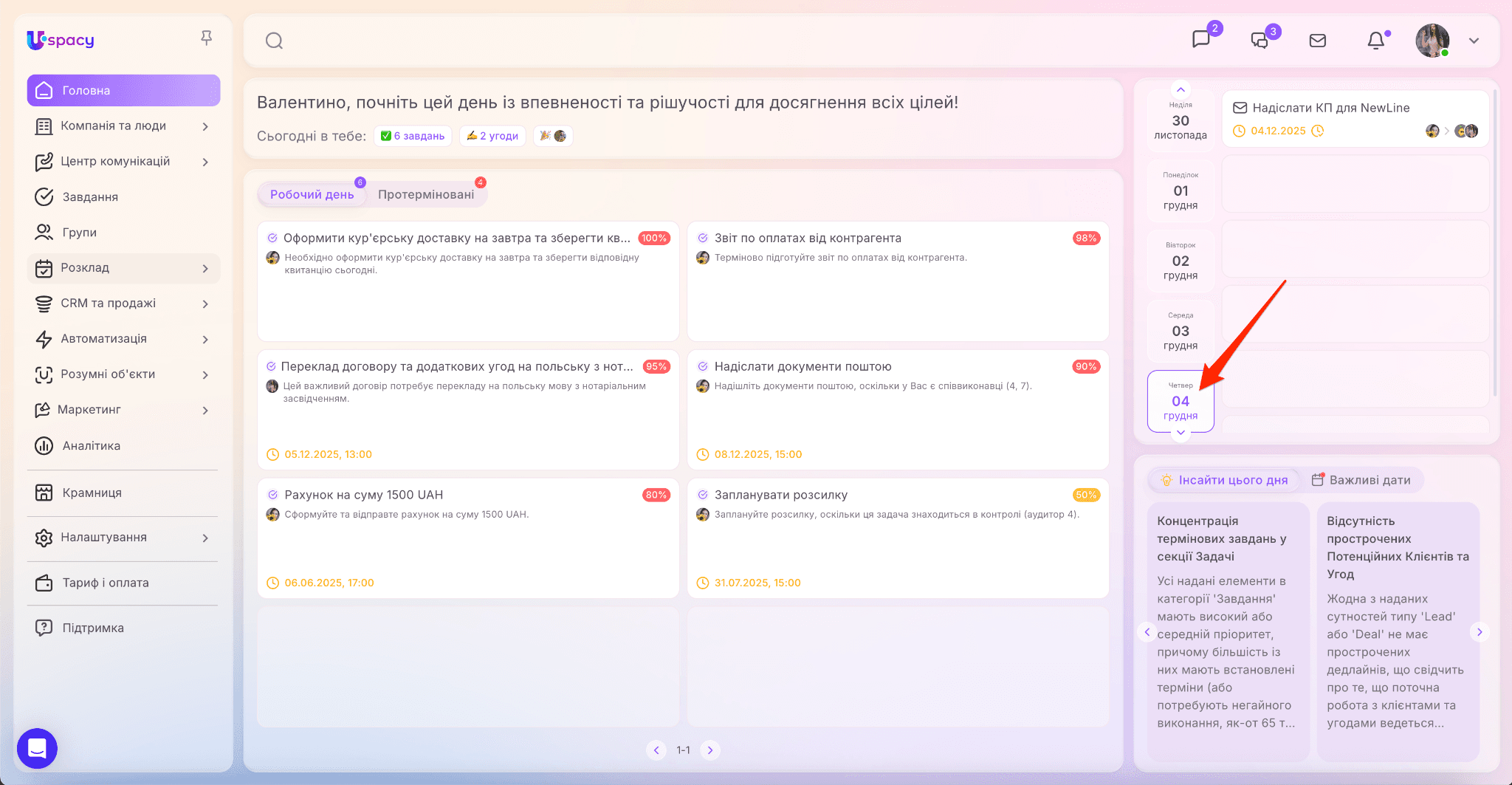Switch to Інсайти цього дня tab

(x=1225, y=480)
